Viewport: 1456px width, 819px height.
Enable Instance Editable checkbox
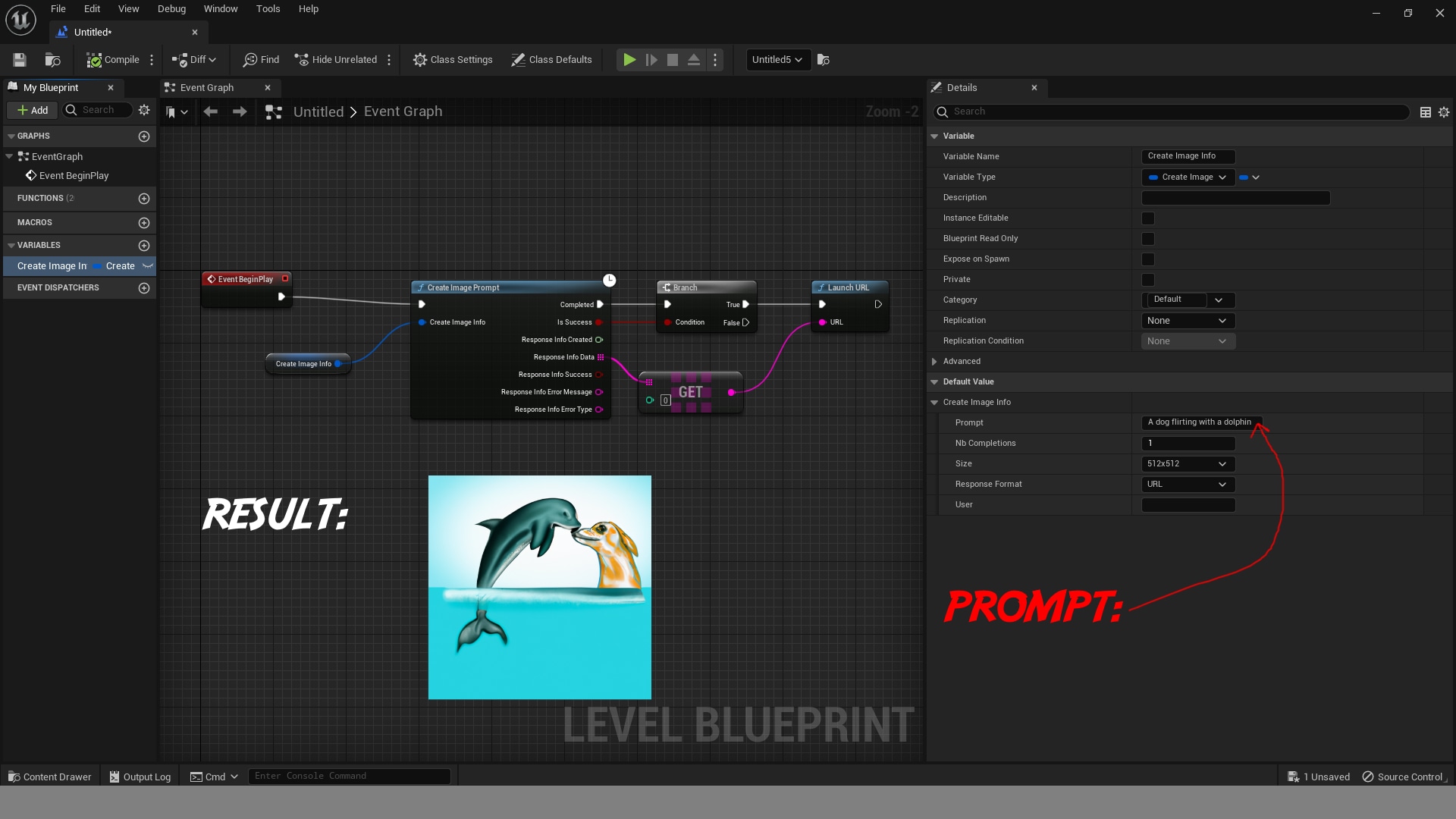click(1148, 218)
